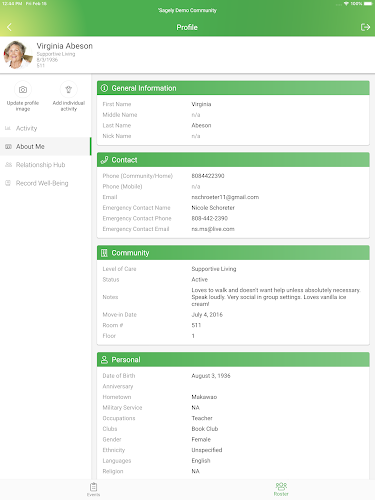Click Level of Care value Supportive Living
The image size is (375, 500).
[214, 269]
